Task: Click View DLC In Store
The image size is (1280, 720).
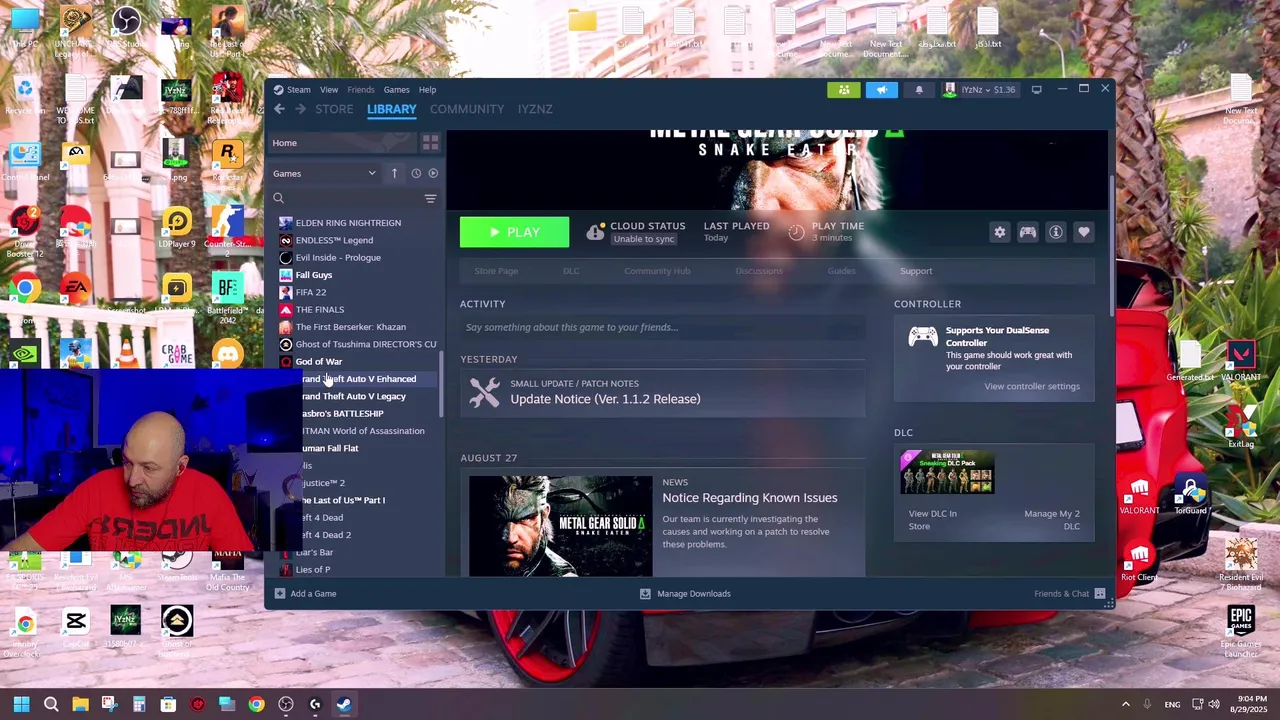Action: coord(932,520)
